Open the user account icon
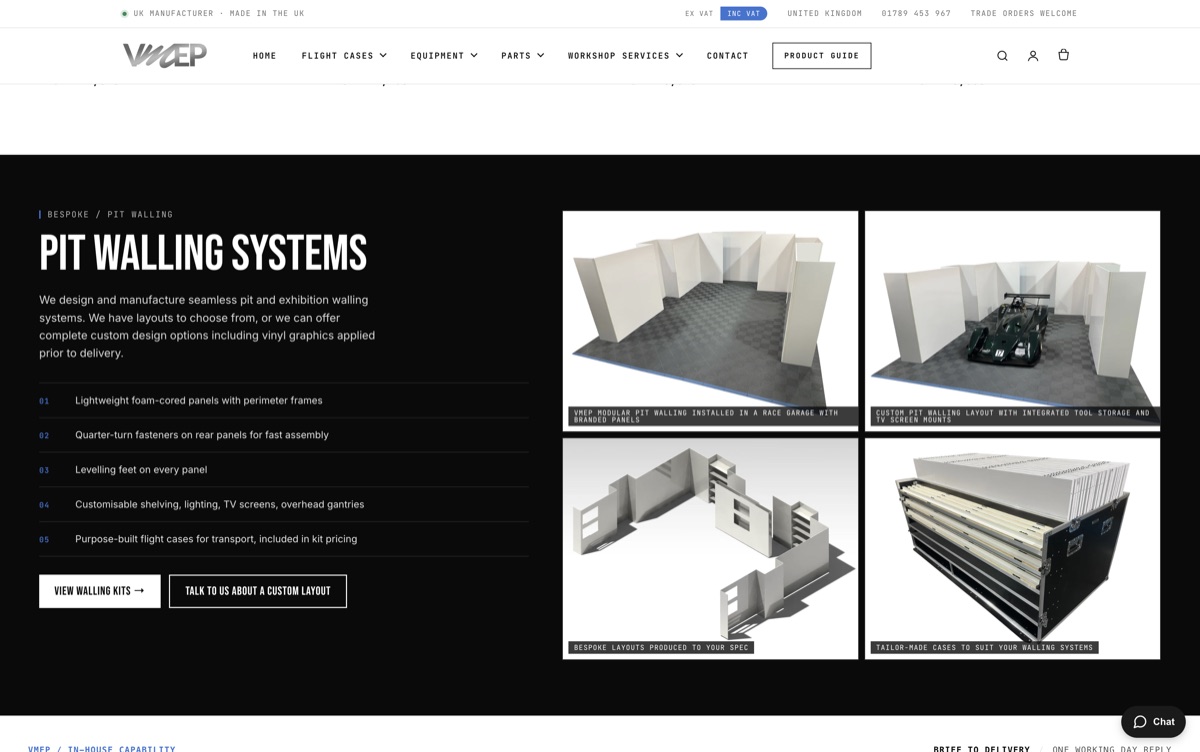This screenshot has height=752, width=1200. click(1033, 56)
